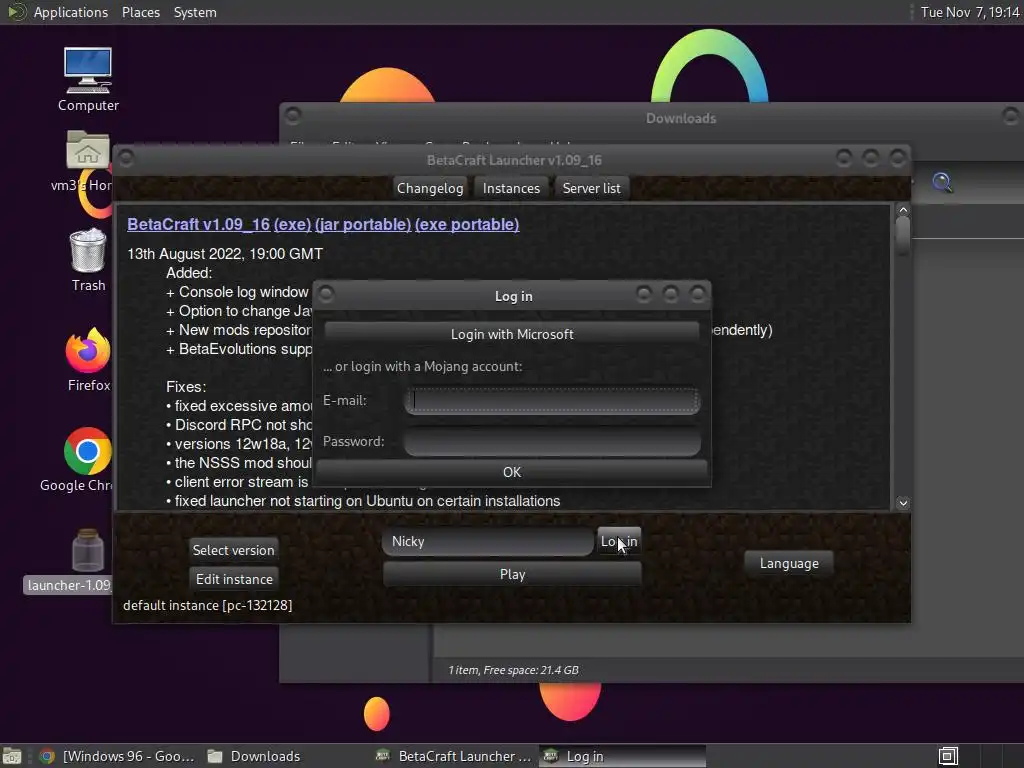Screen dimensions: 1024x768
Task: Open the Computer desktop icon
Action: coord(88,78)
